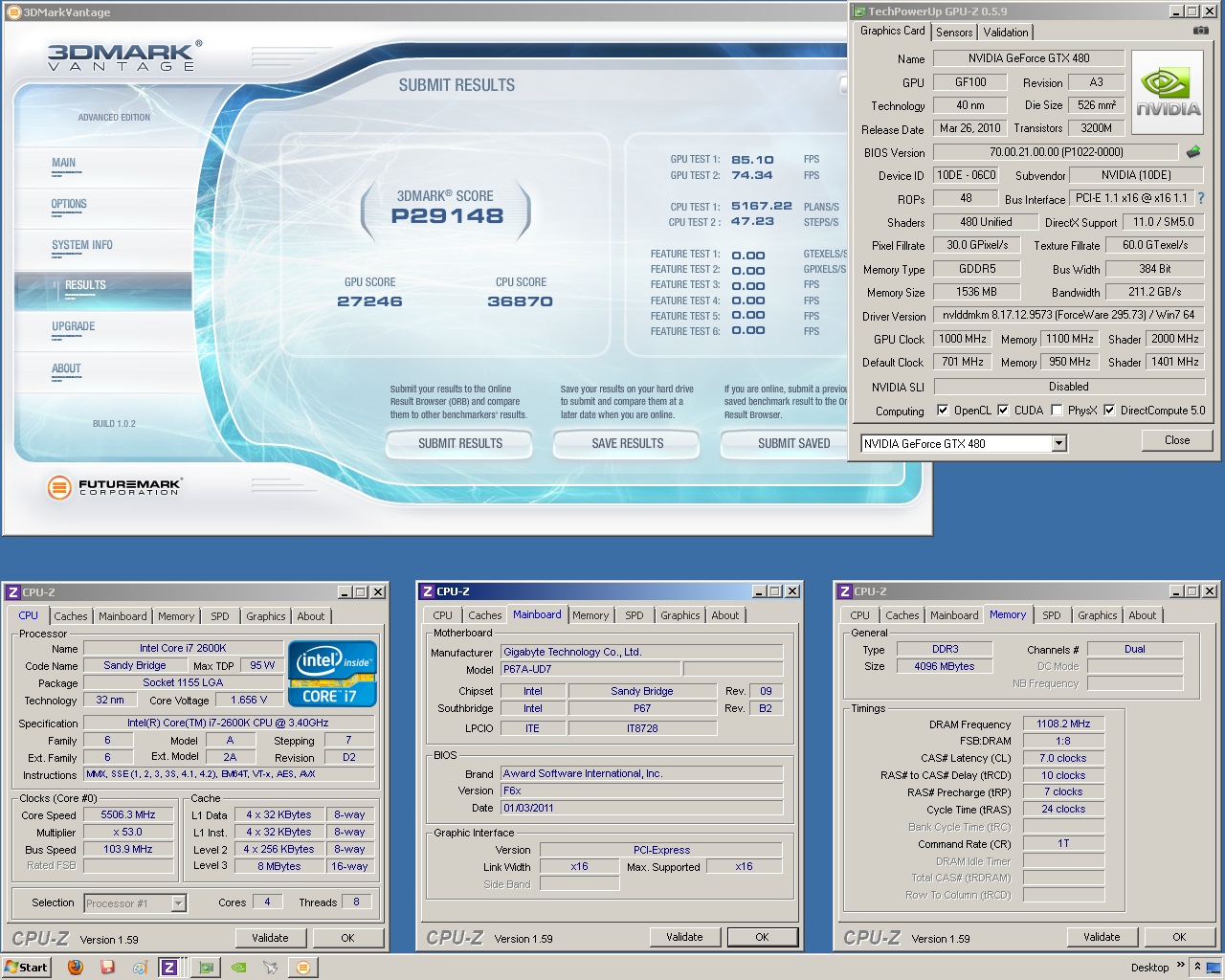
Task: Click the paint palette taskbar icon
Action: click(140, 968)
